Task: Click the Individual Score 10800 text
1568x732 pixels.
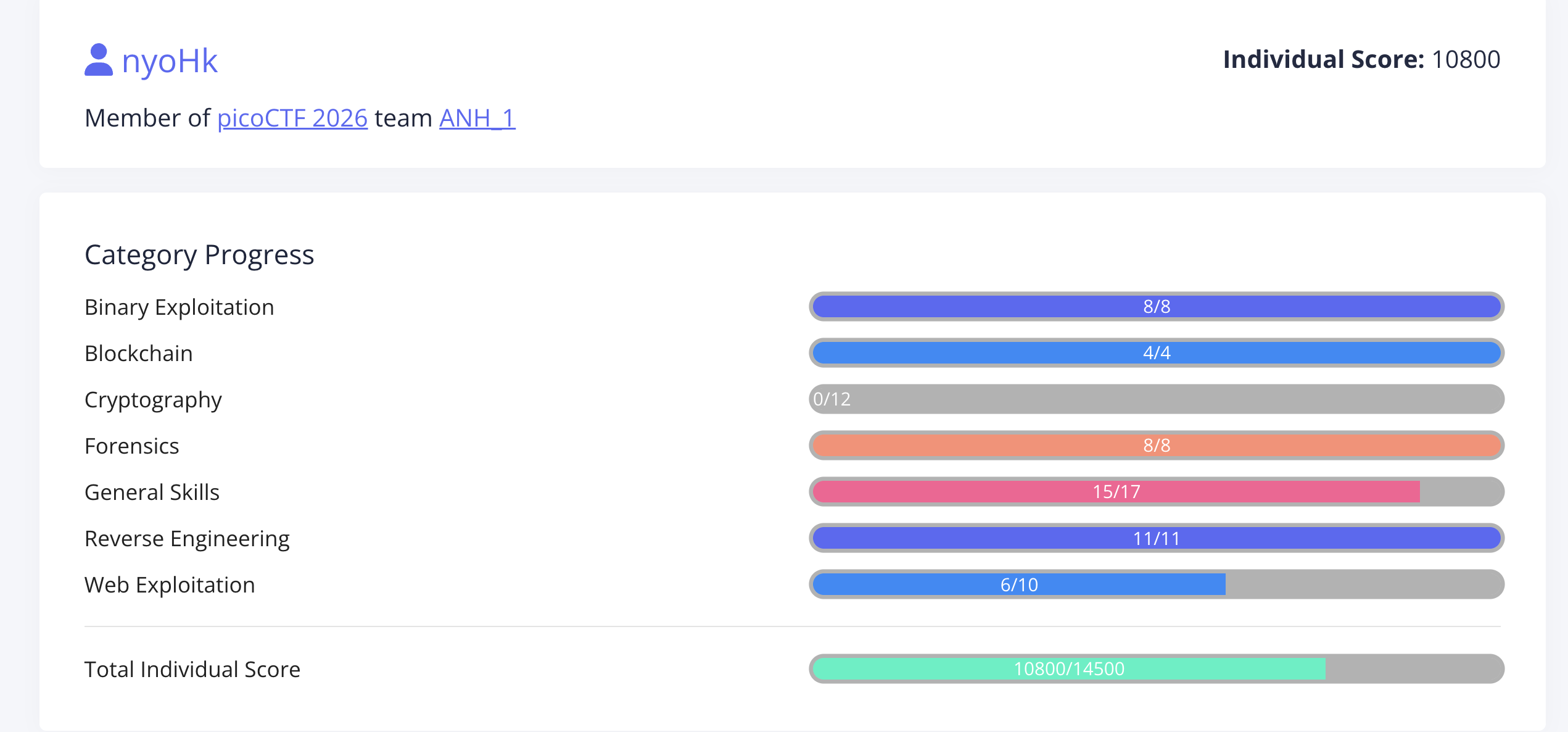Action: click(x=1361, y=59)
